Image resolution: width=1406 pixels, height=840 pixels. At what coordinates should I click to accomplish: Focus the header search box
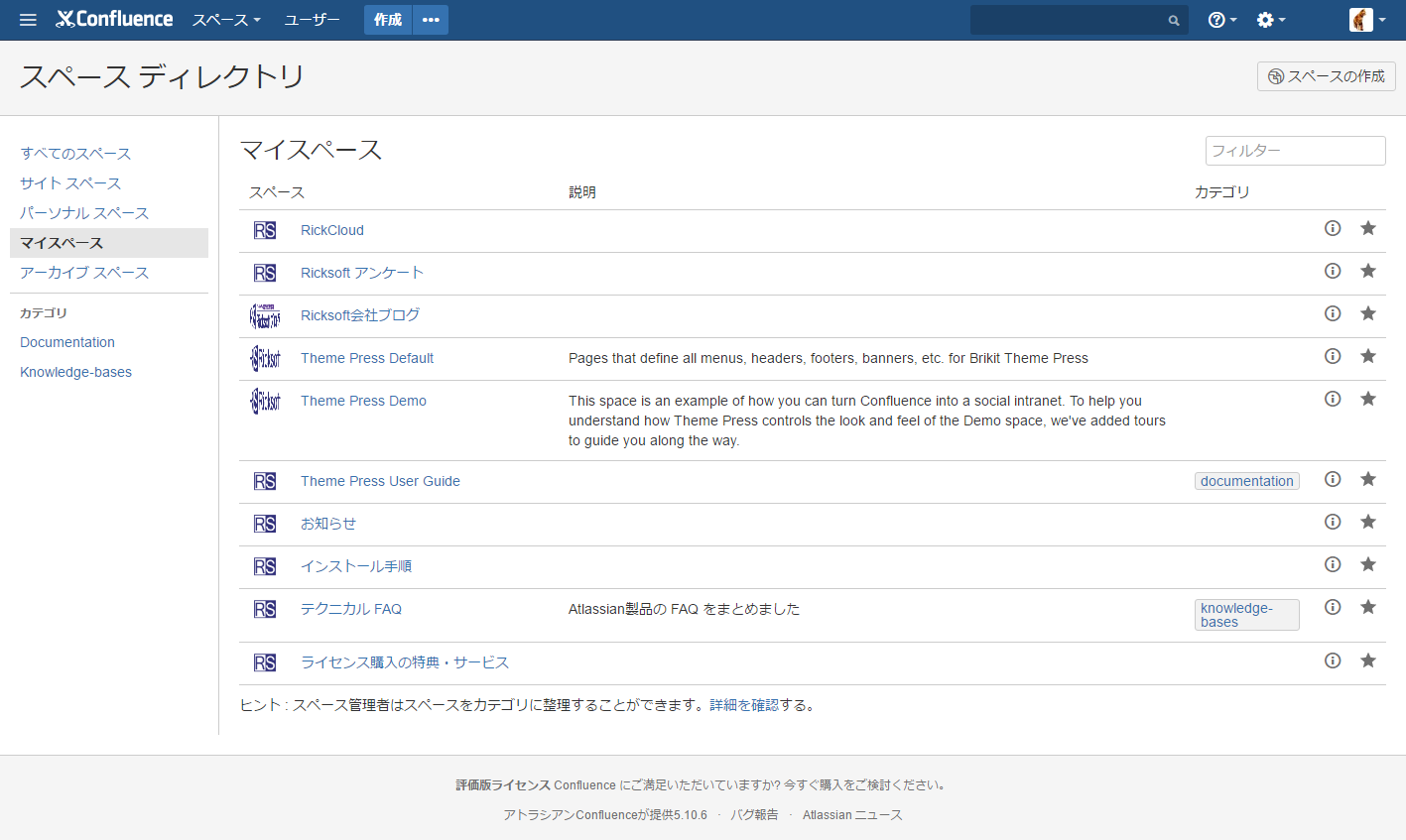click(1080, 20)
